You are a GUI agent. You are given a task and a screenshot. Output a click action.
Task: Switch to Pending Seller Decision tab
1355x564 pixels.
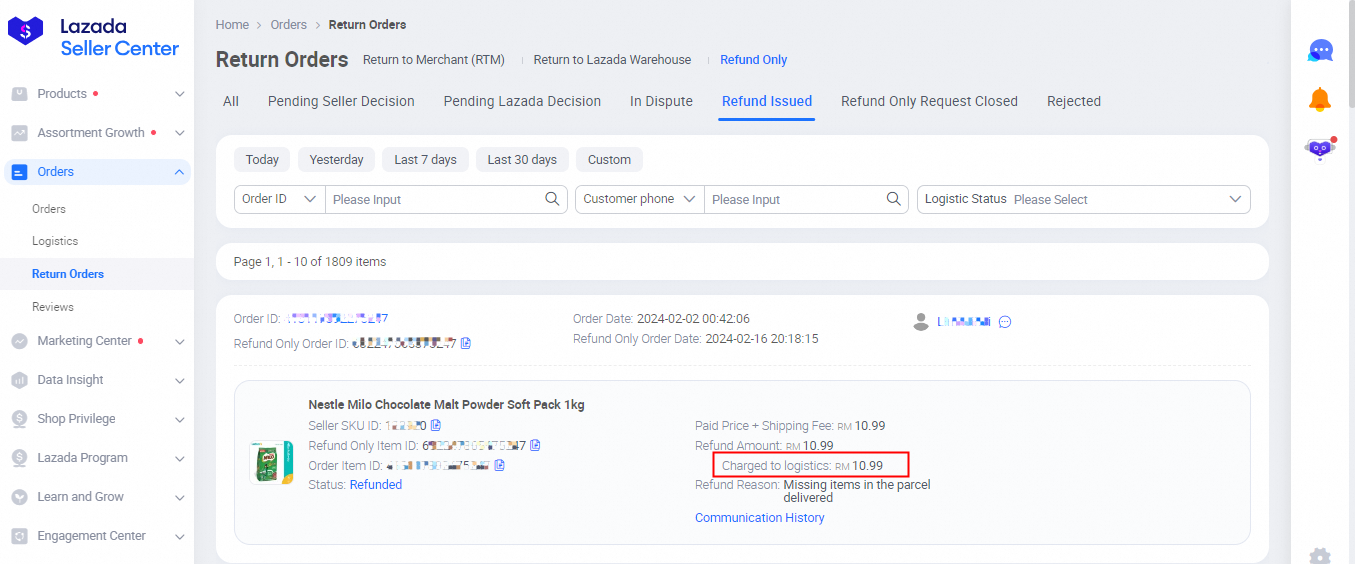(341, 101)
